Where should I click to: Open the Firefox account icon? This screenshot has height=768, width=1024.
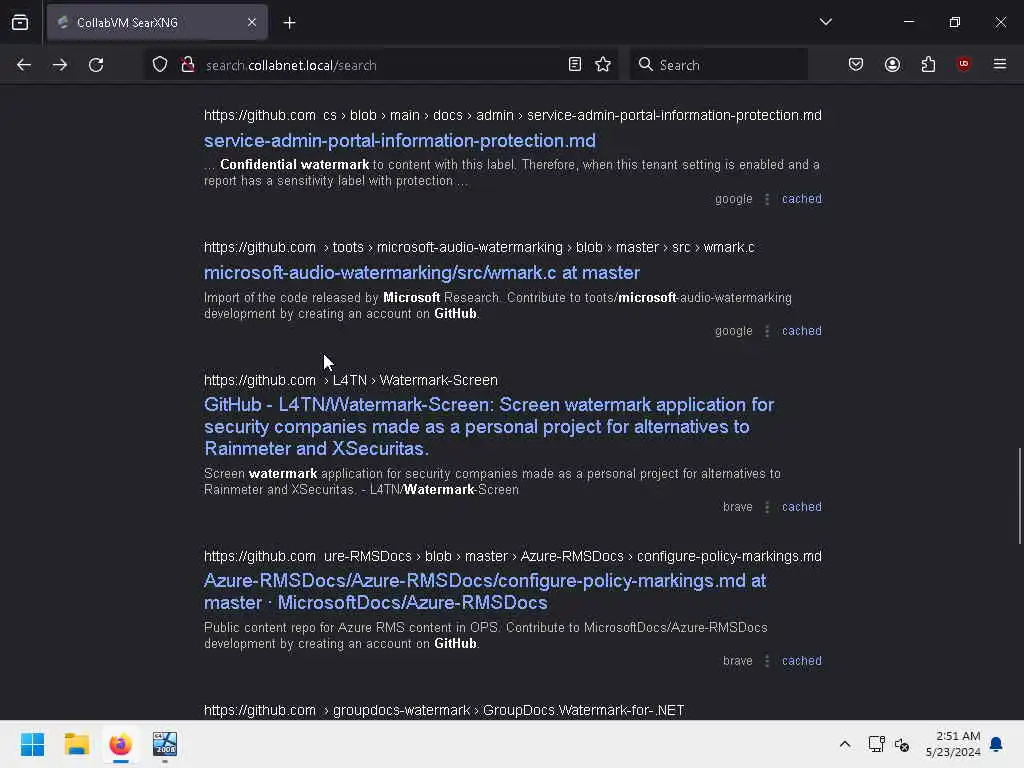pos(892,64)
